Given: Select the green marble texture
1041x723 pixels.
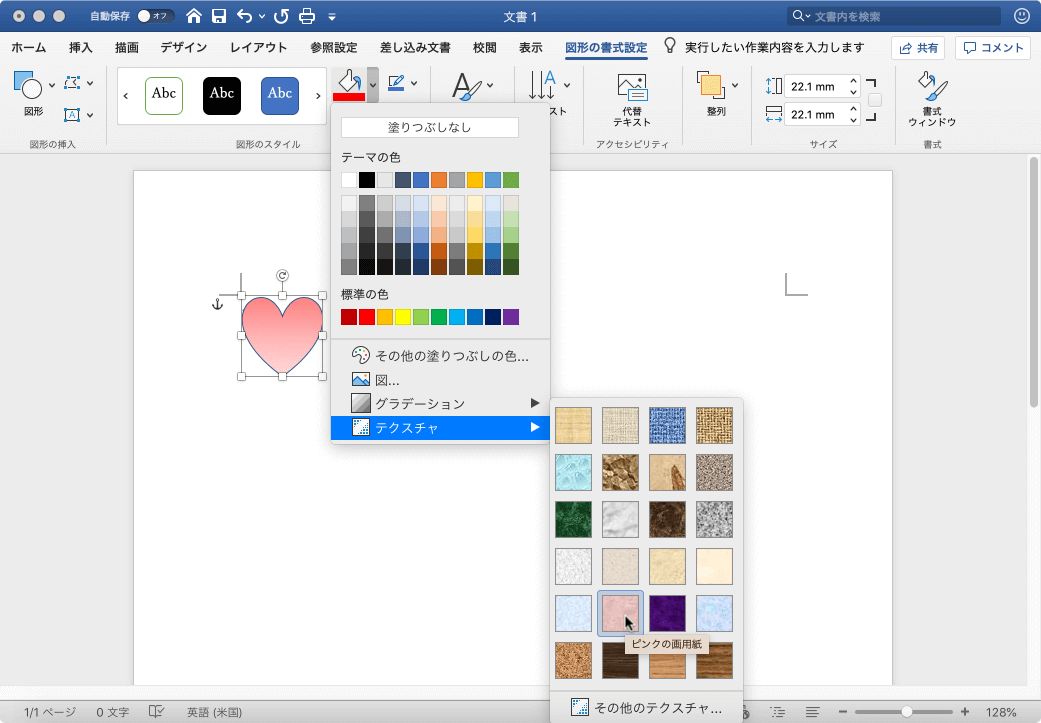Looking at the screenshot, I should (x=573, y=519).
